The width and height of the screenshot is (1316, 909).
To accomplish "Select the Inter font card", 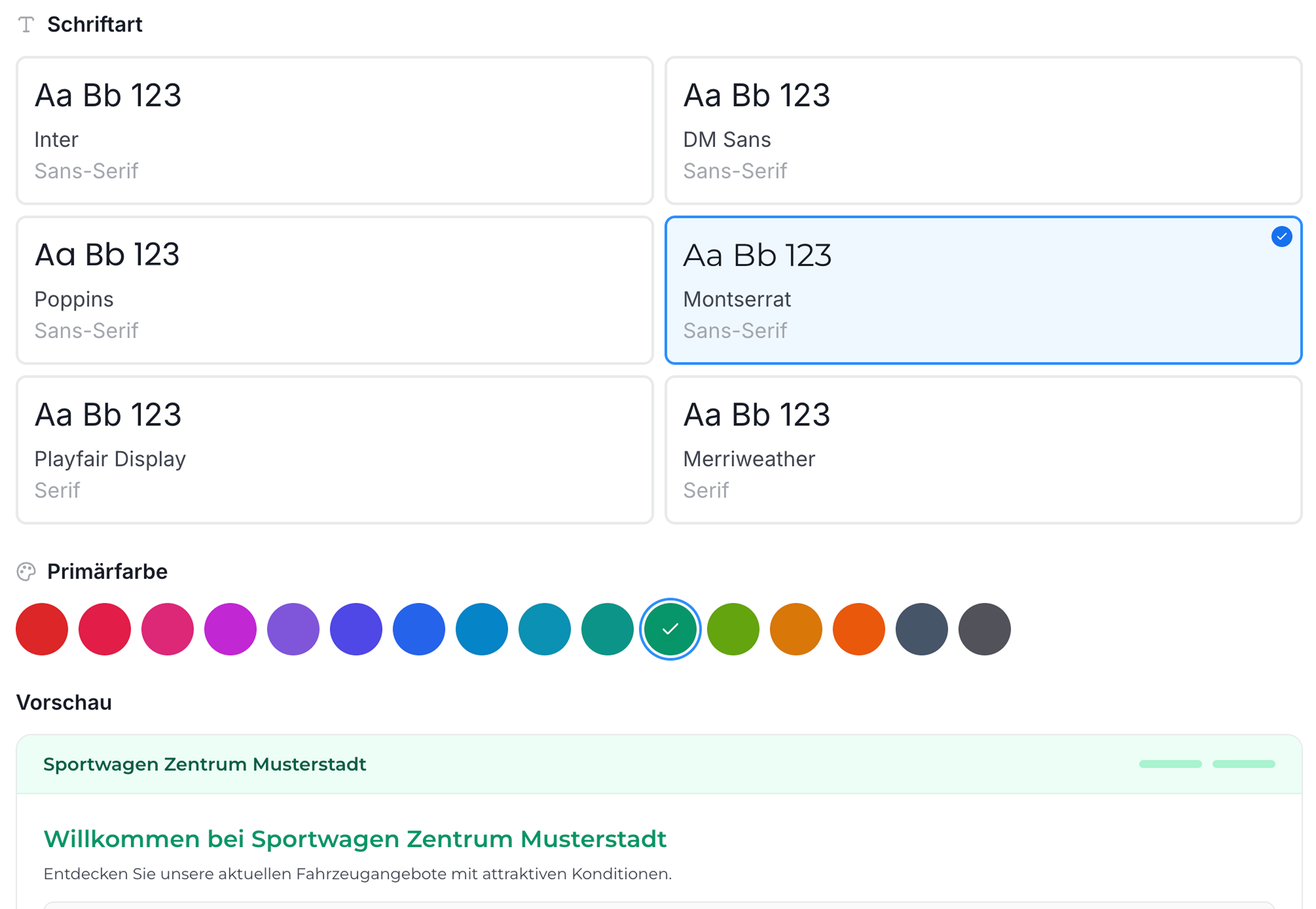I will pos(334,131).
